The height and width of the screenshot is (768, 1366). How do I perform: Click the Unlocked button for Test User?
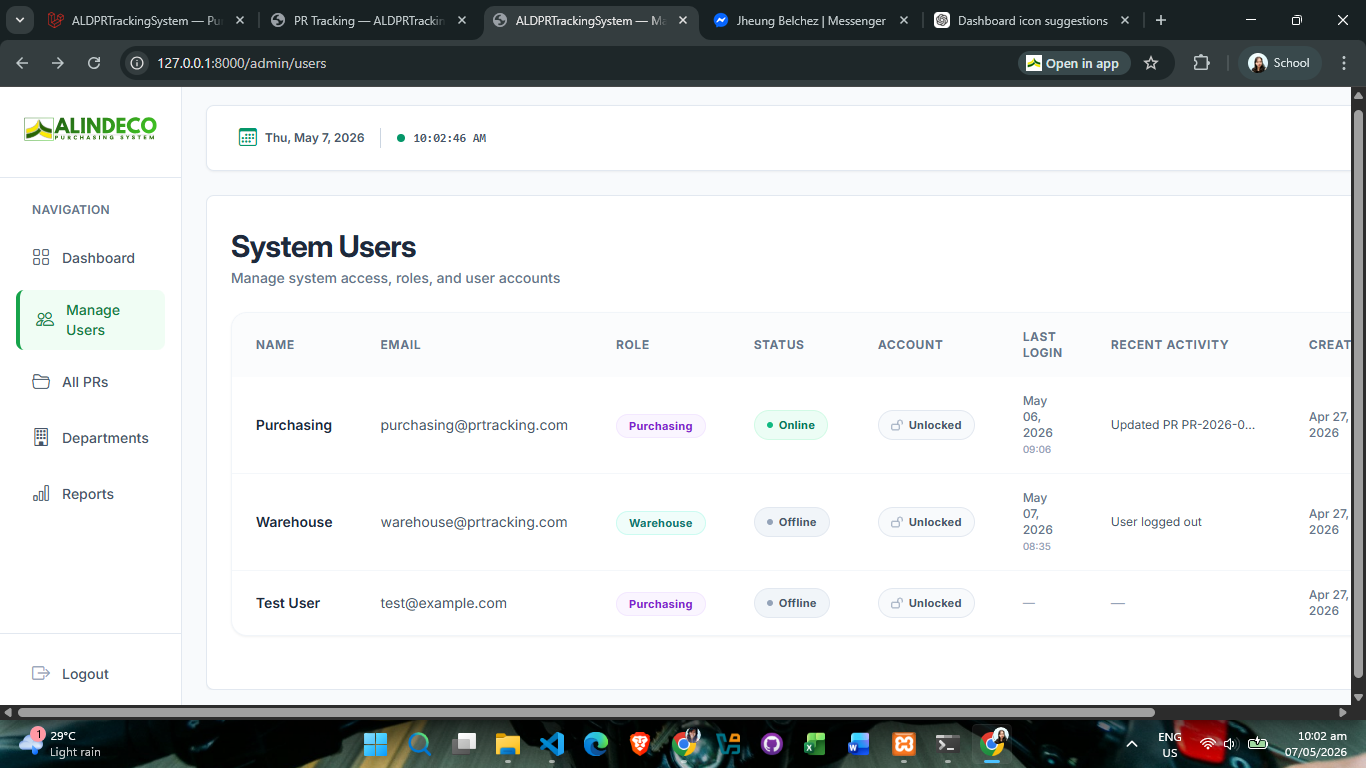(x=926, y=603)
